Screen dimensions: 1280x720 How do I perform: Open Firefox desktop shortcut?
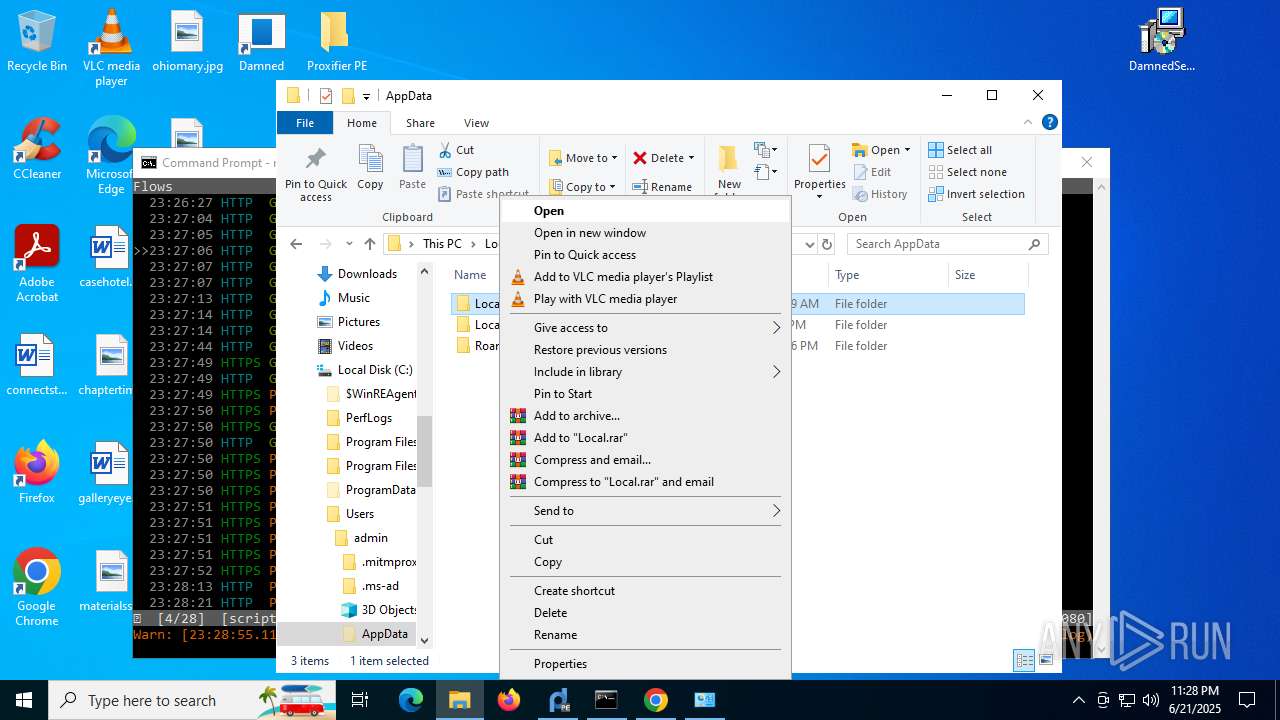pyautogui.click(x=37, y=473)
